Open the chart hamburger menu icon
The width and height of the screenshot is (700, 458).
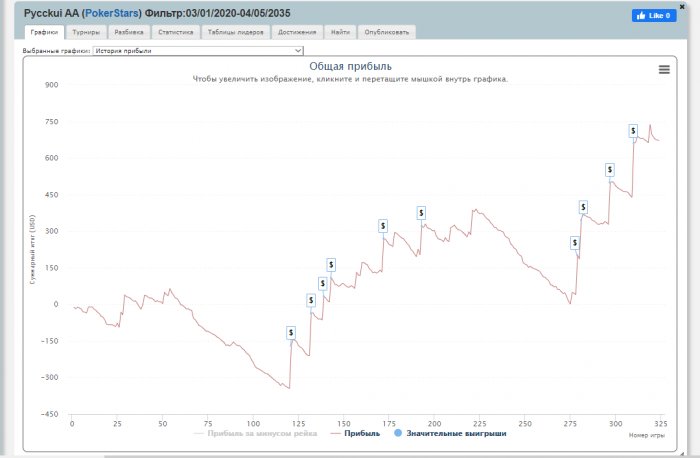(664, 69)
